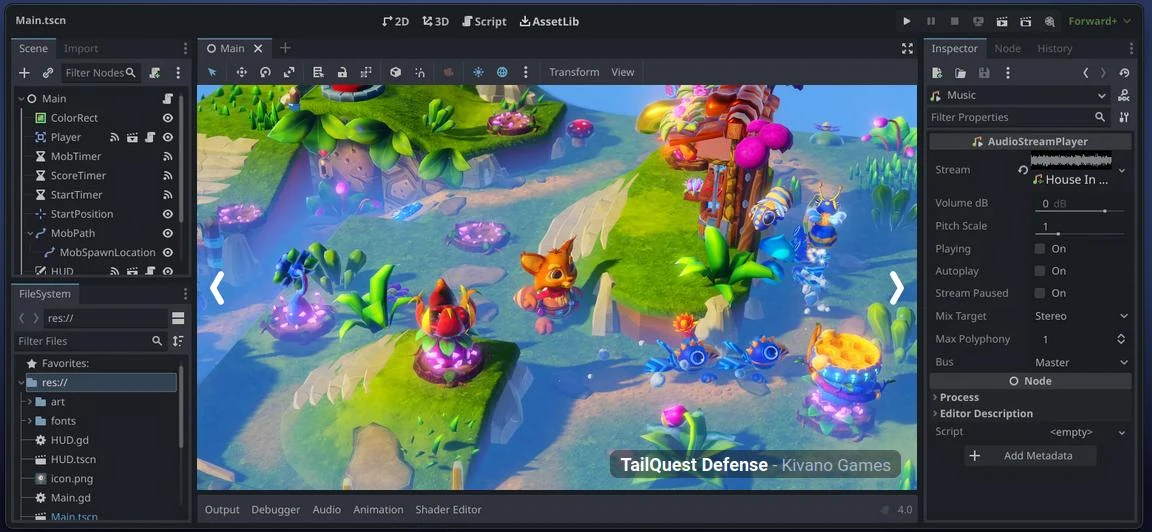The height and width of the screenshot is (532, 1152).
Task: Click the Add node plus icon
Action: tap(25, 73)
